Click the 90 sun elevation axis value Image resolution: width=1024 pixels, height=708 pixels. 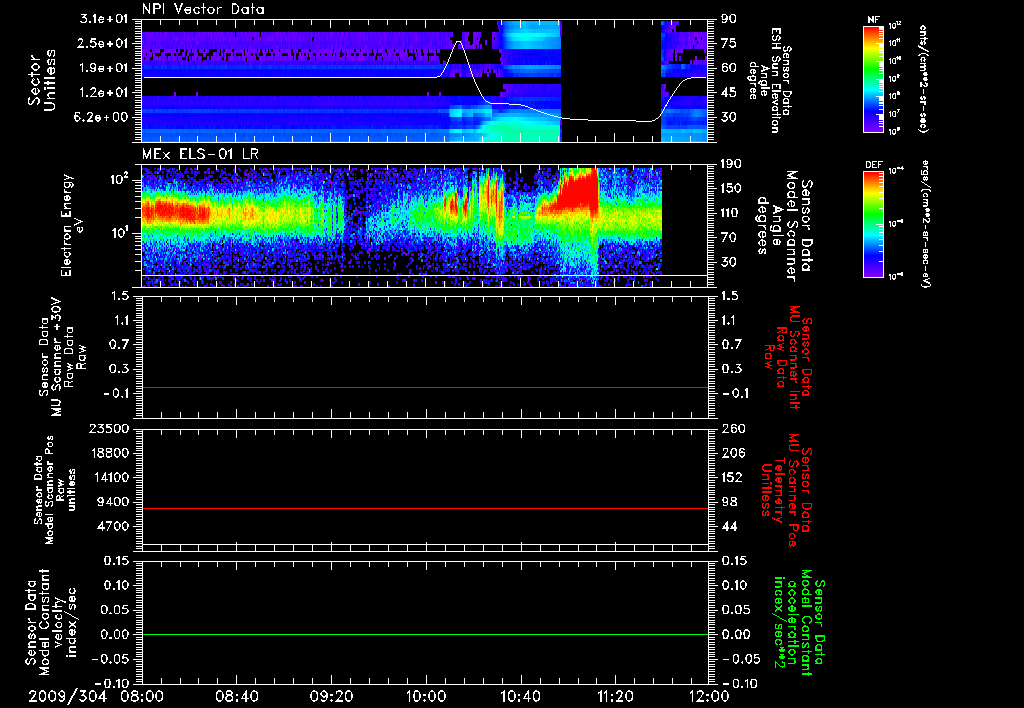pyautogui.click(x=729, y=19)
